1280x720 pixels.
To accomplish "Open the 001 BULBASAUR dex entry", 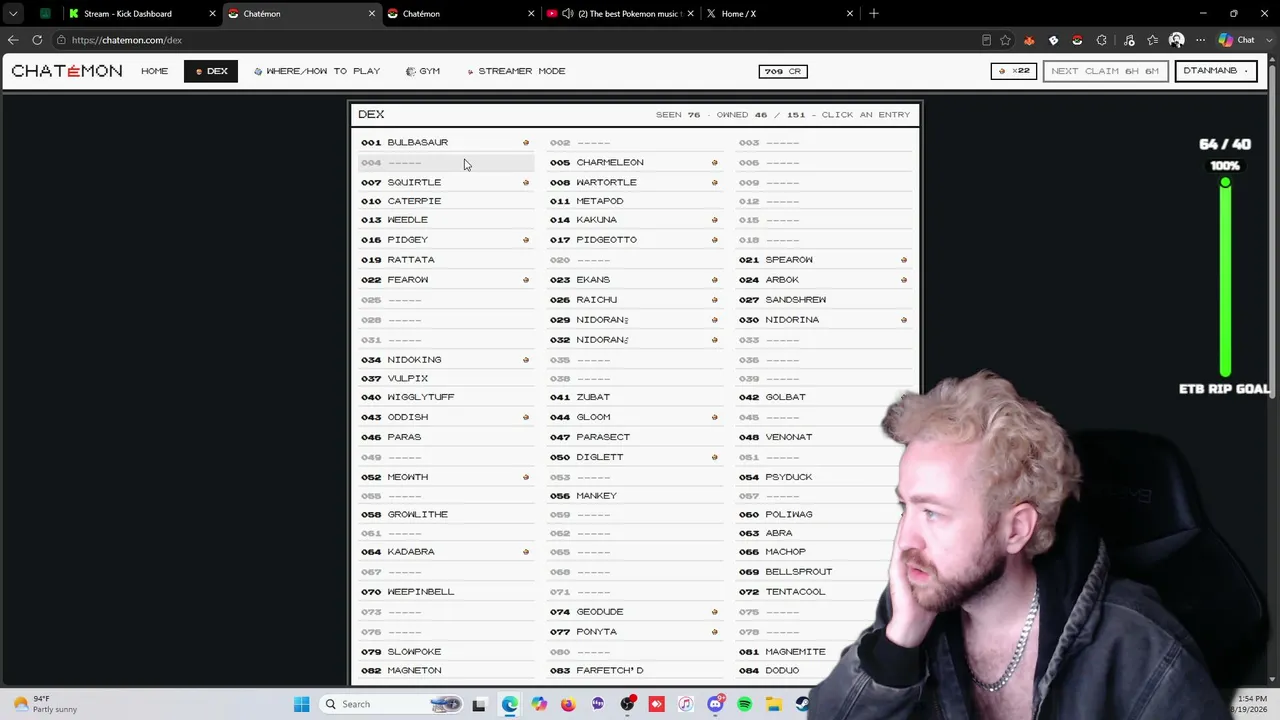I will click(x=446, y=142).
